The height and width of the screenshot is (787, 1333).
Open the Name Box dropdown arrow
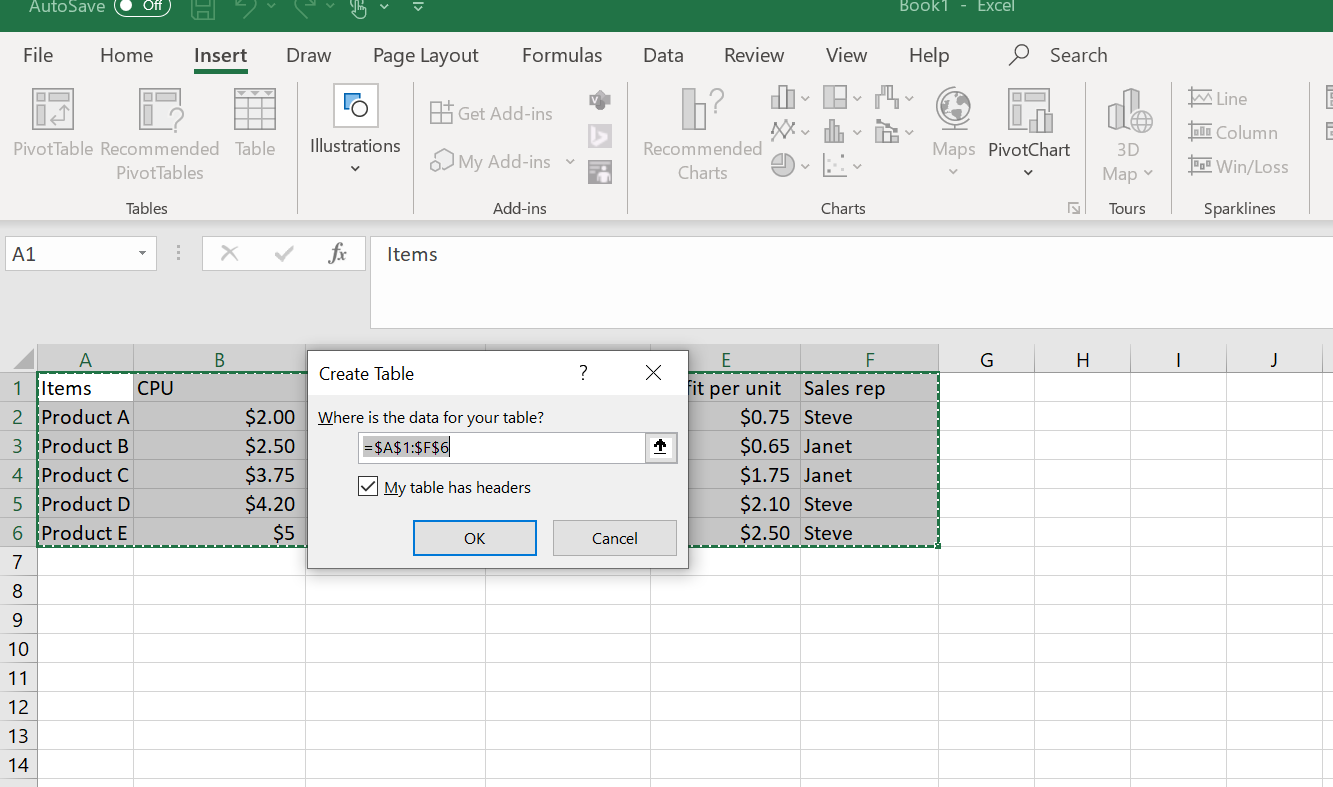(x=142, y=254)
